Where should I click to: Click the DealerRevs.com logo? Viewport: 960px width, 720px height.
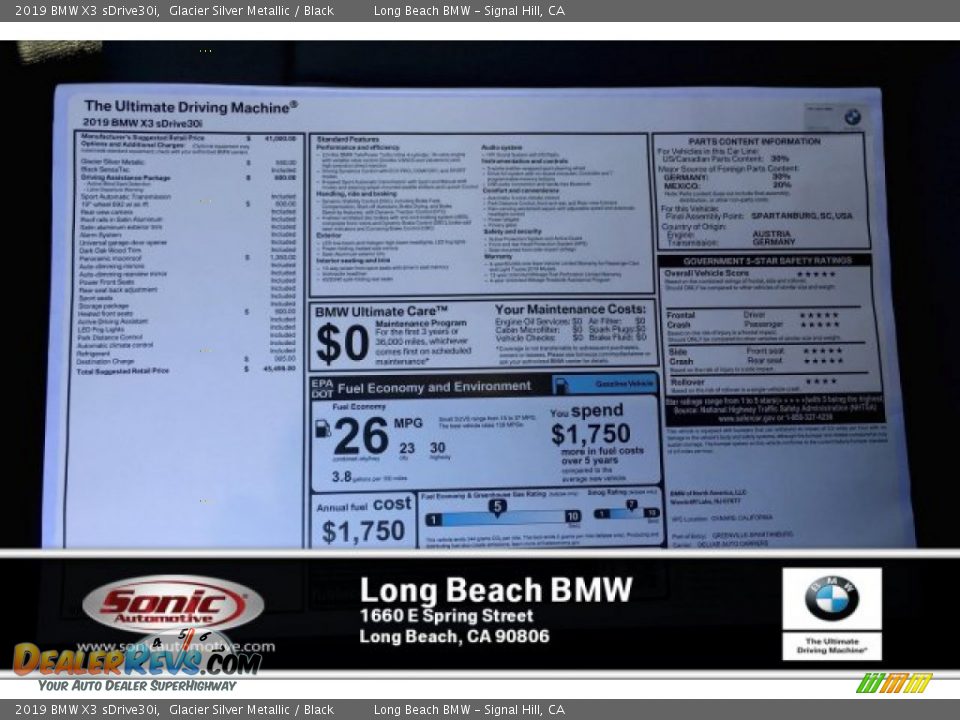coord(137,660)
